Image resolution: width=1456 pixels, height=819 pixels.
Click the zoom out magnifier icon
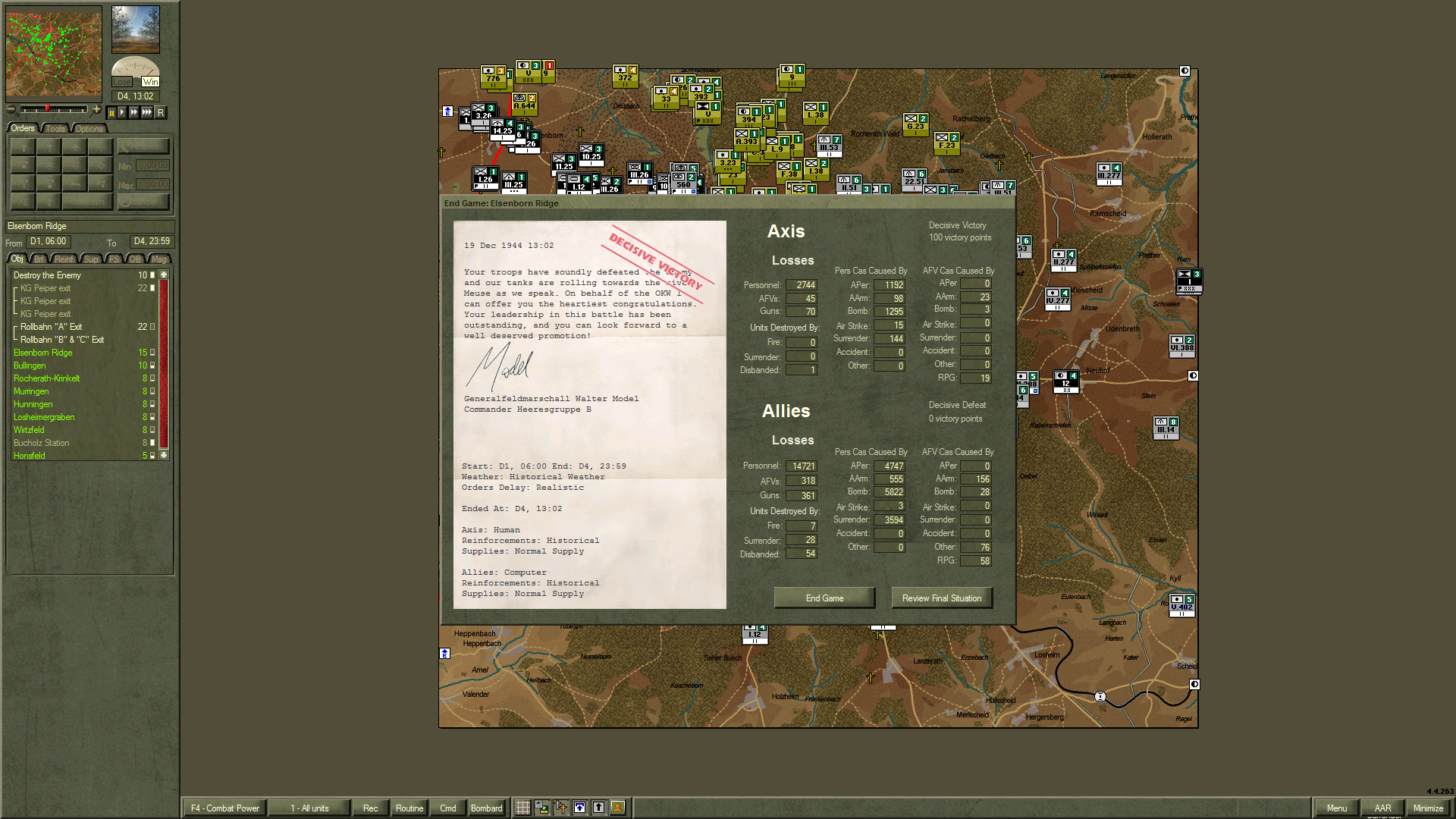11,110
